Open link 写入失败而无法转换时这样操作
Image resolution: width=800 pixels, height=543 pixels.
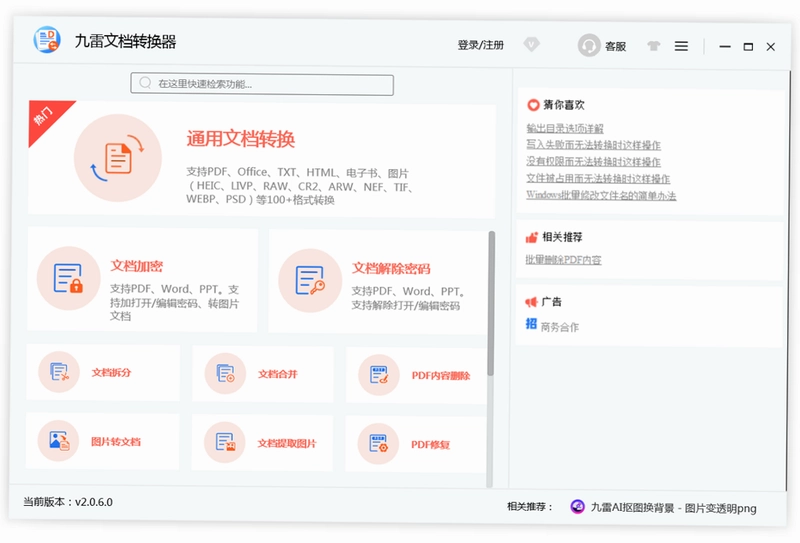(x=593, y=145)
